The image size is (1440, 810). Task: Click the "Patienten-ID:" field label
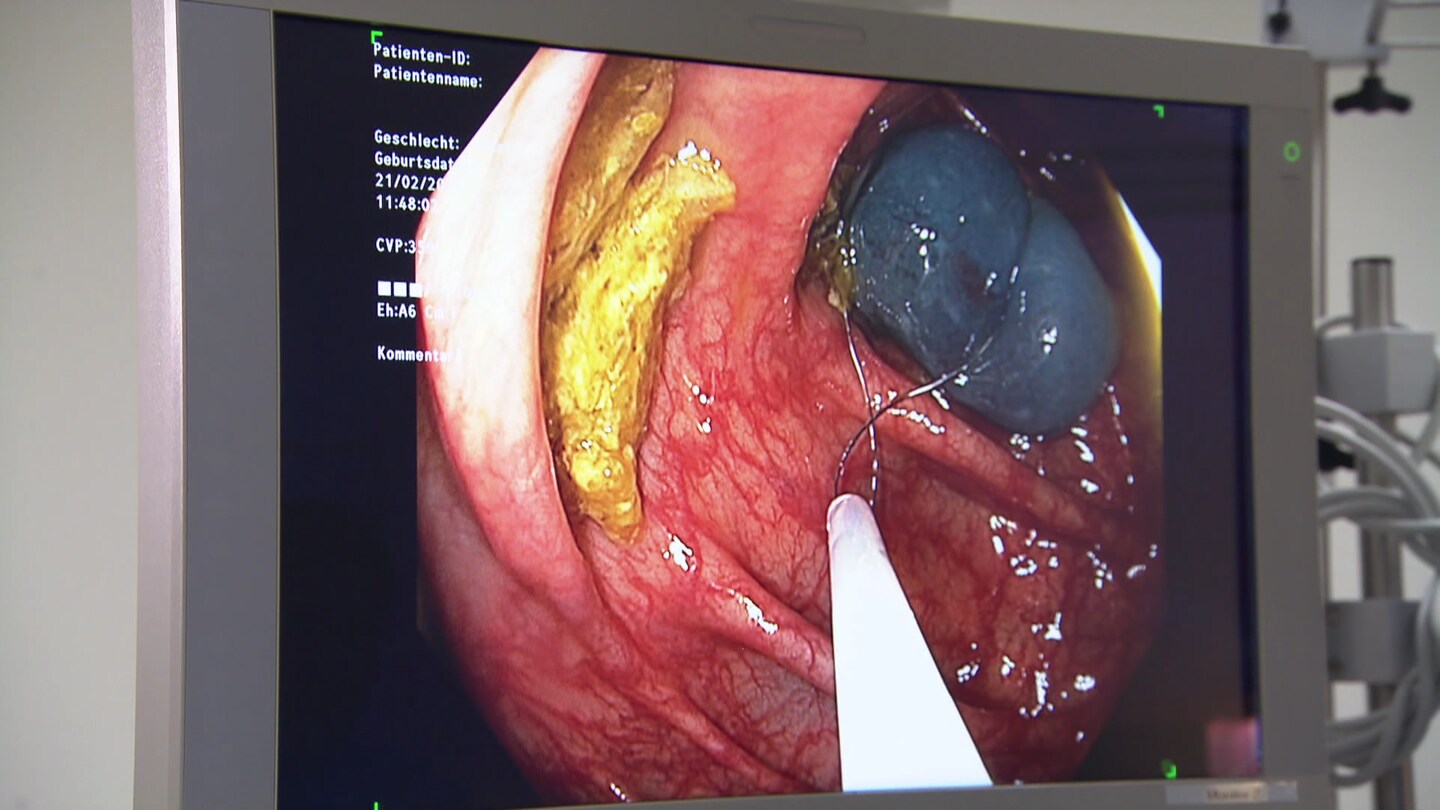tap(421, 54)
